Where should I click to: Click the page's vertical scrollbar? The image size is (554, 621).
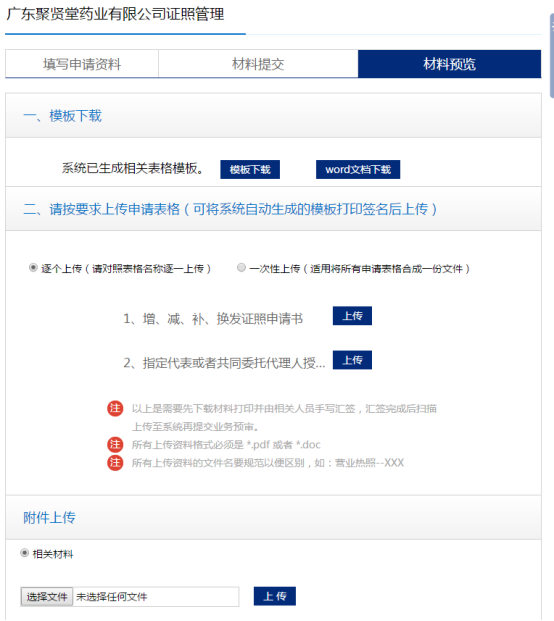pos(552,55)
